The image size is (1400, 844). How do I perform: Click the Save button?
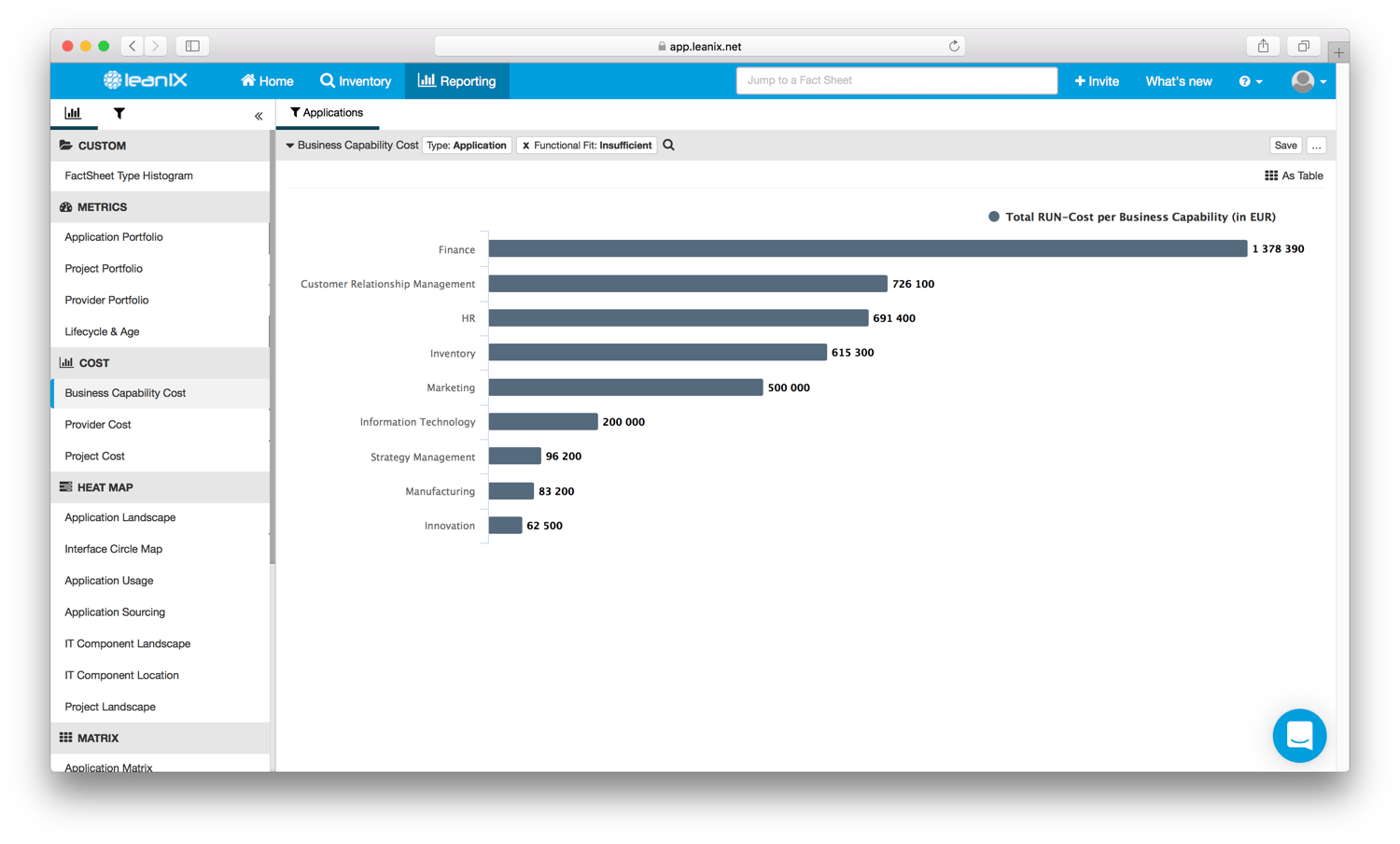pos(1285,145)
